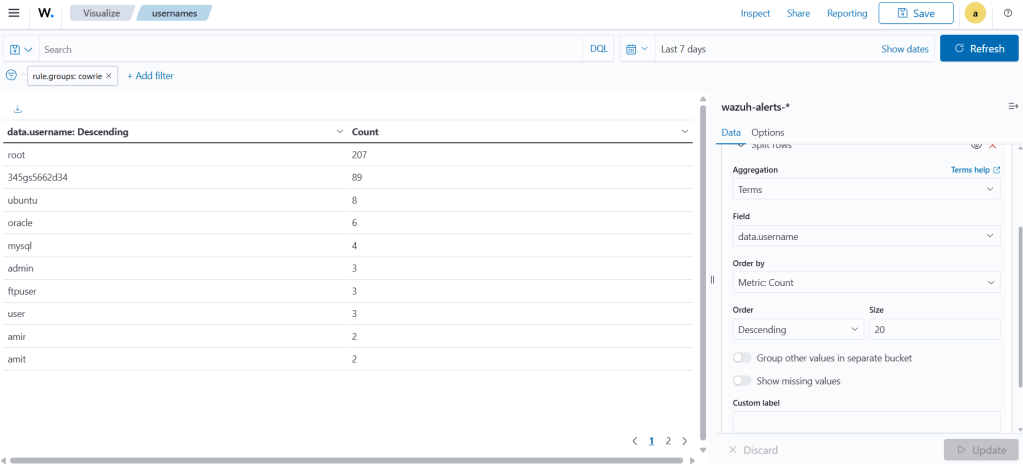Click the Wazuh logo icon
The height and width of the screenshot is (464, 1023).
click(46, 13)
